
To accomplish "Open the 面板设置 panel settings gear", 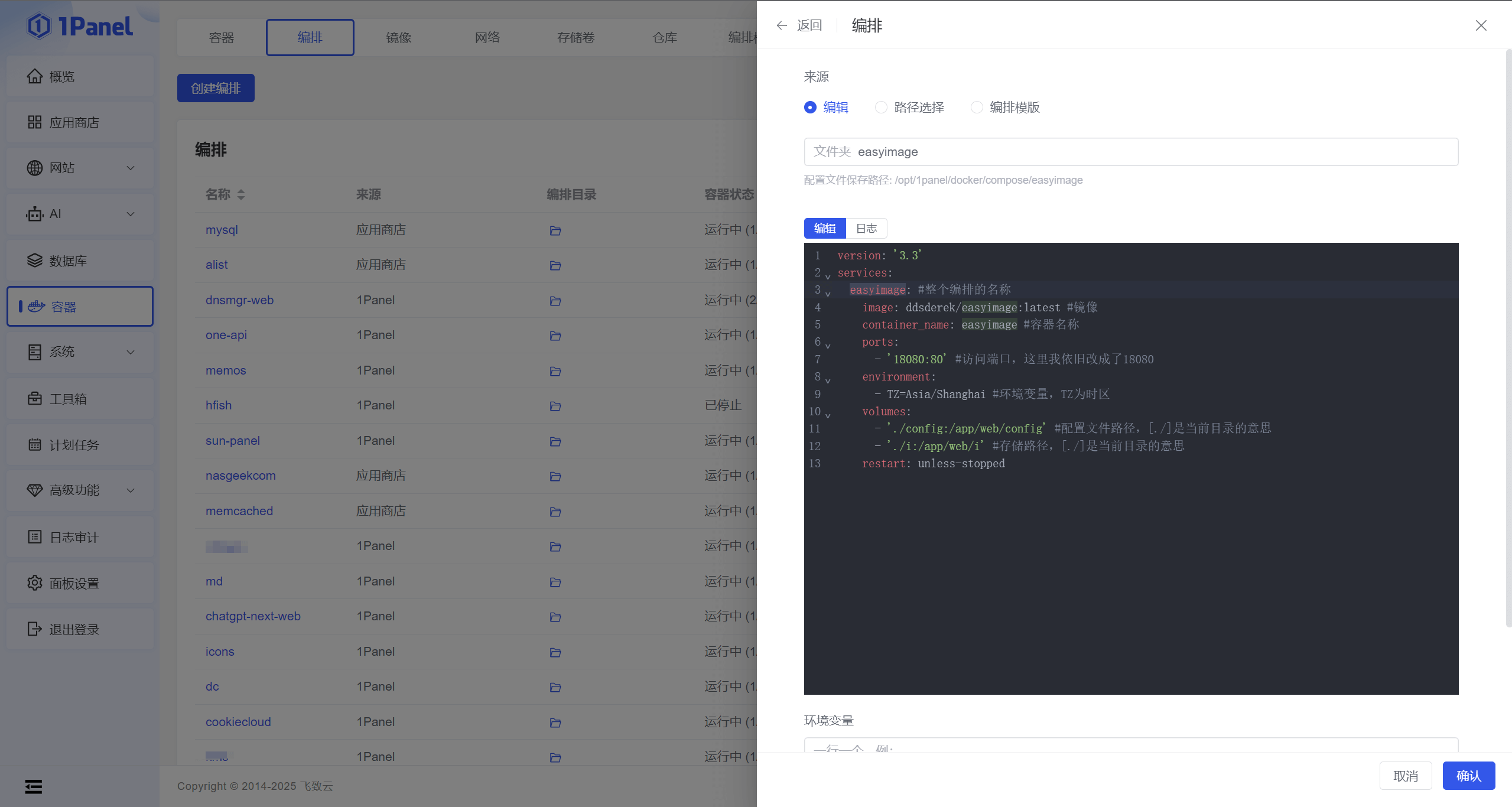I will (x=35, y=583).
